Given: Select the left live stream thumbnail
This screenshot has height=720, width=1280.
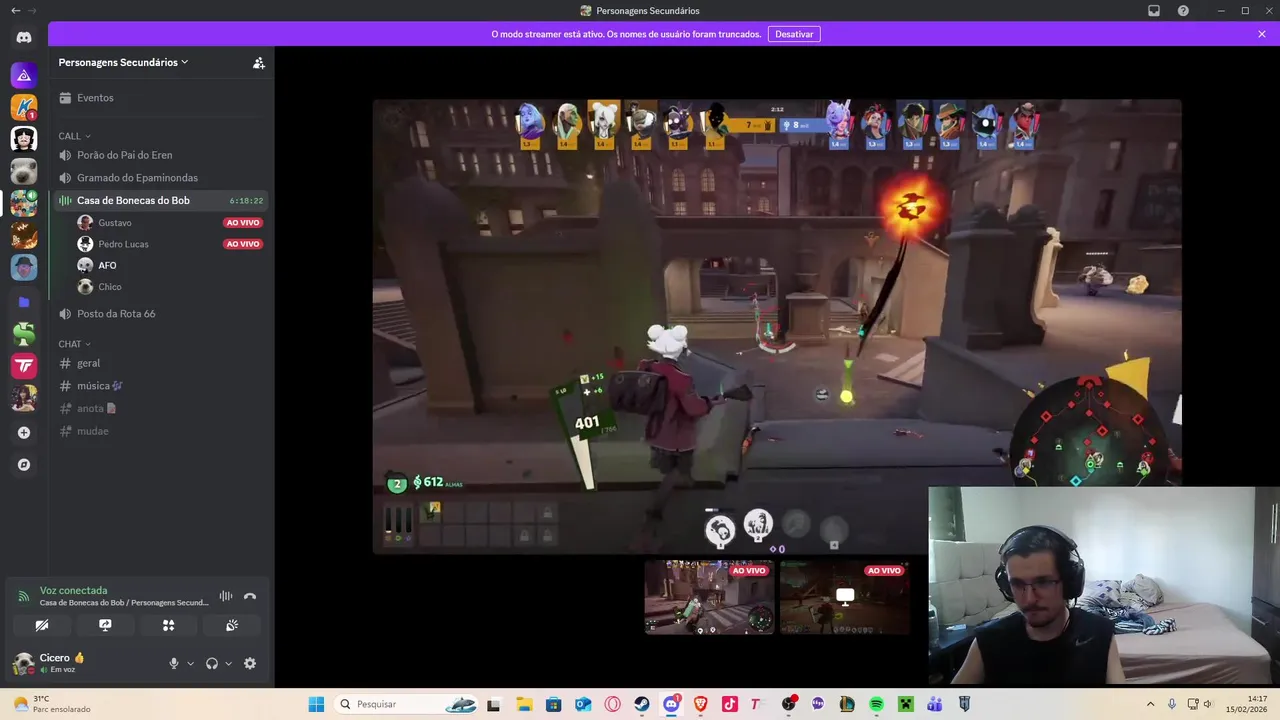Looking at the screenshot, I should 710,597.
